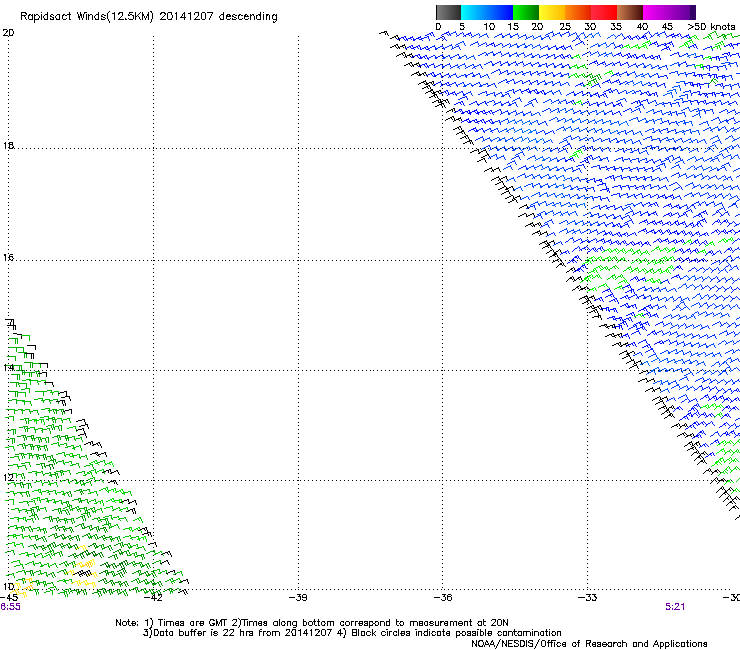The width and height of the screenshot is (740, 650).
Task: Click the green 15-20 knots color band
Action: pos(526,12)
